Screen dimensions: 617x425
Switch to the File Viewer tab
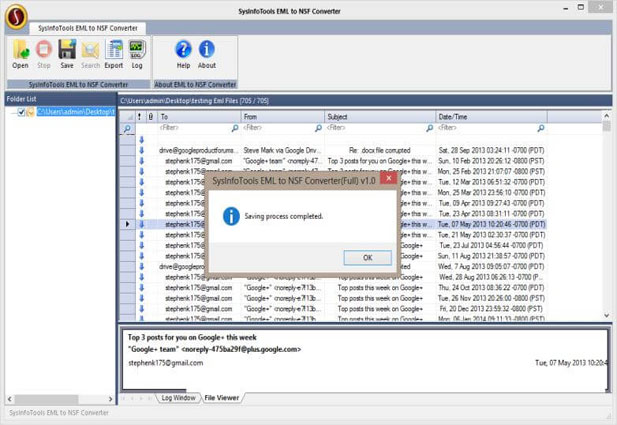click(222, 398)
